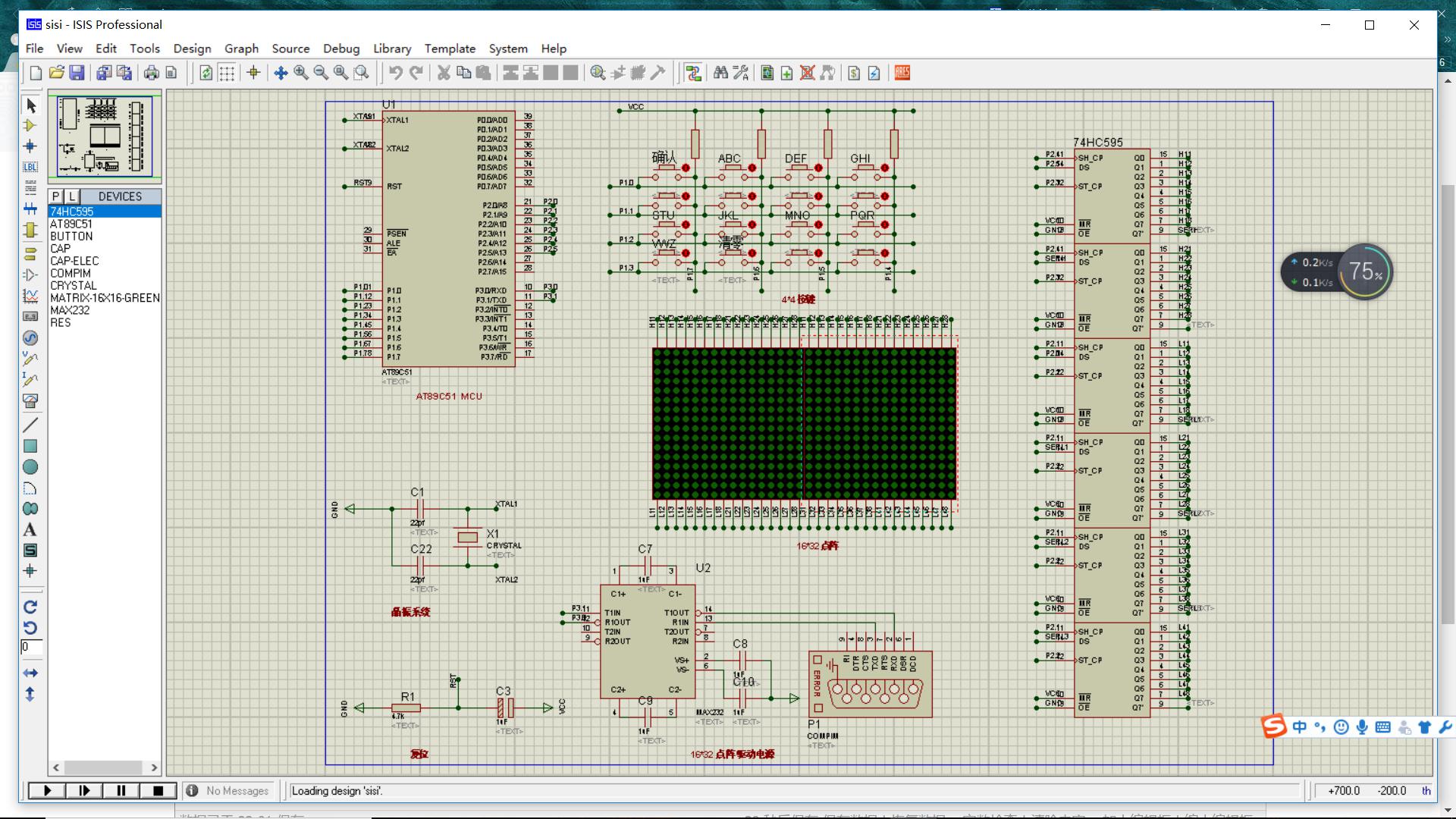Image resolution: width=1456 pixels, height=819 pixels.
Task: Click the Pan/Center view icon
Action: coord(281,73)
